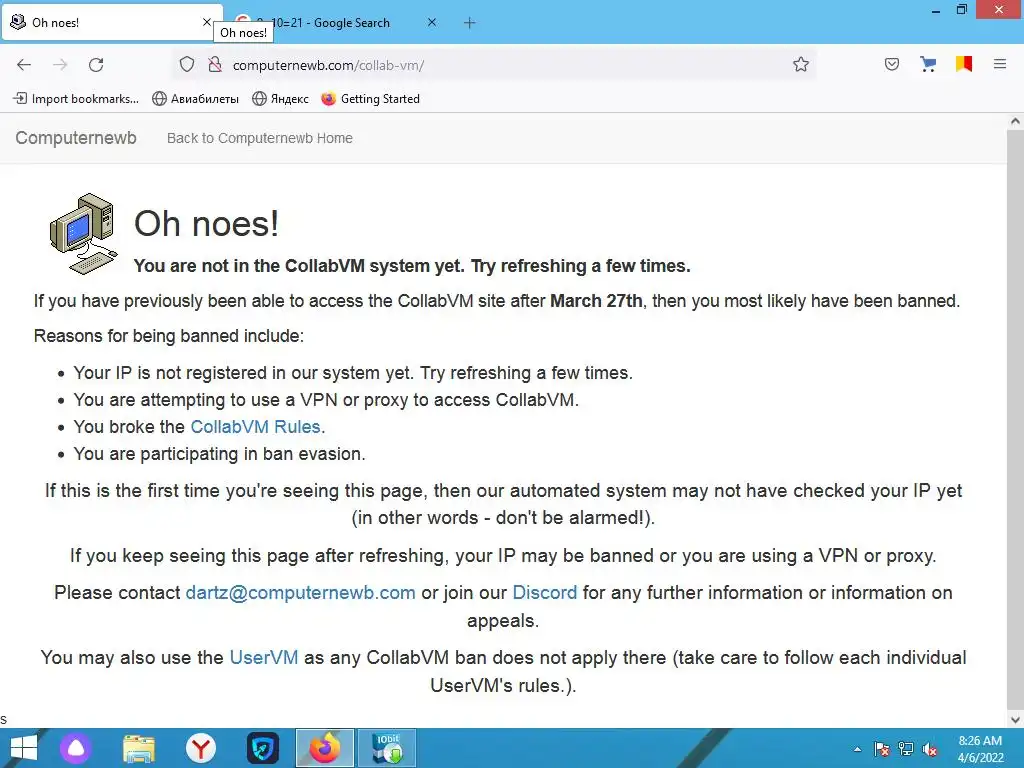Click the muted volume tray icon
Image resolution: width=1024 pixels, height=768 pixels.
click(x=930, y=749)
